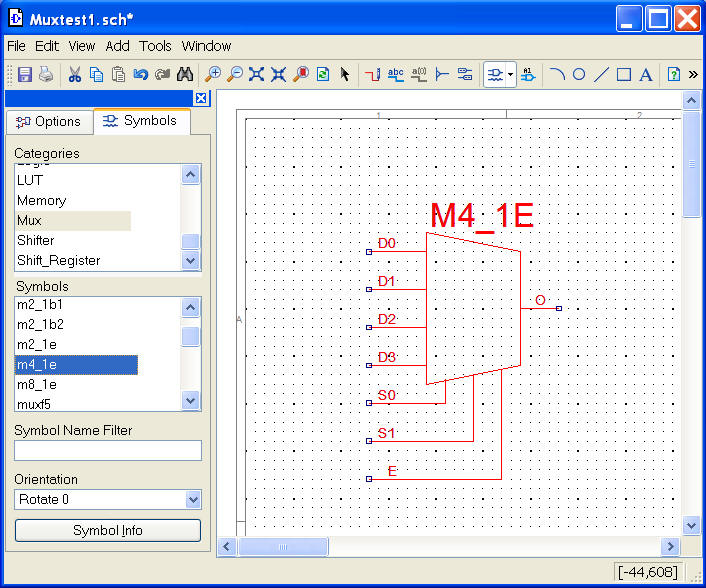Click the Symbol Info button
The image size is (706, 588).
coord(108,530)
